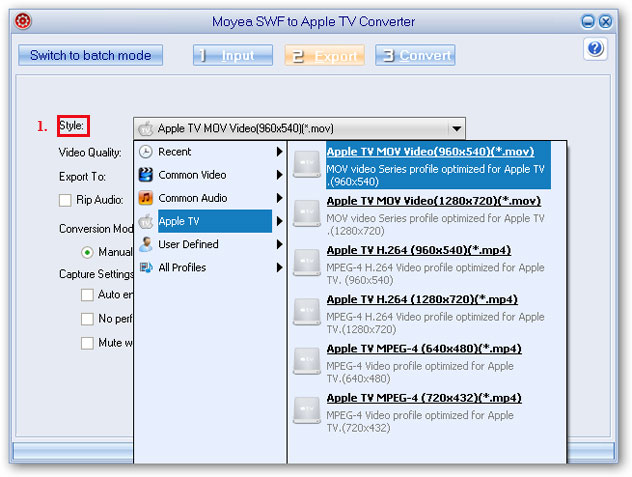Viewport: 632px width, 477px height.
Task: Choose Apple TV H.264 (960x540)(*.mp4) profile
Action: (419, 250)
